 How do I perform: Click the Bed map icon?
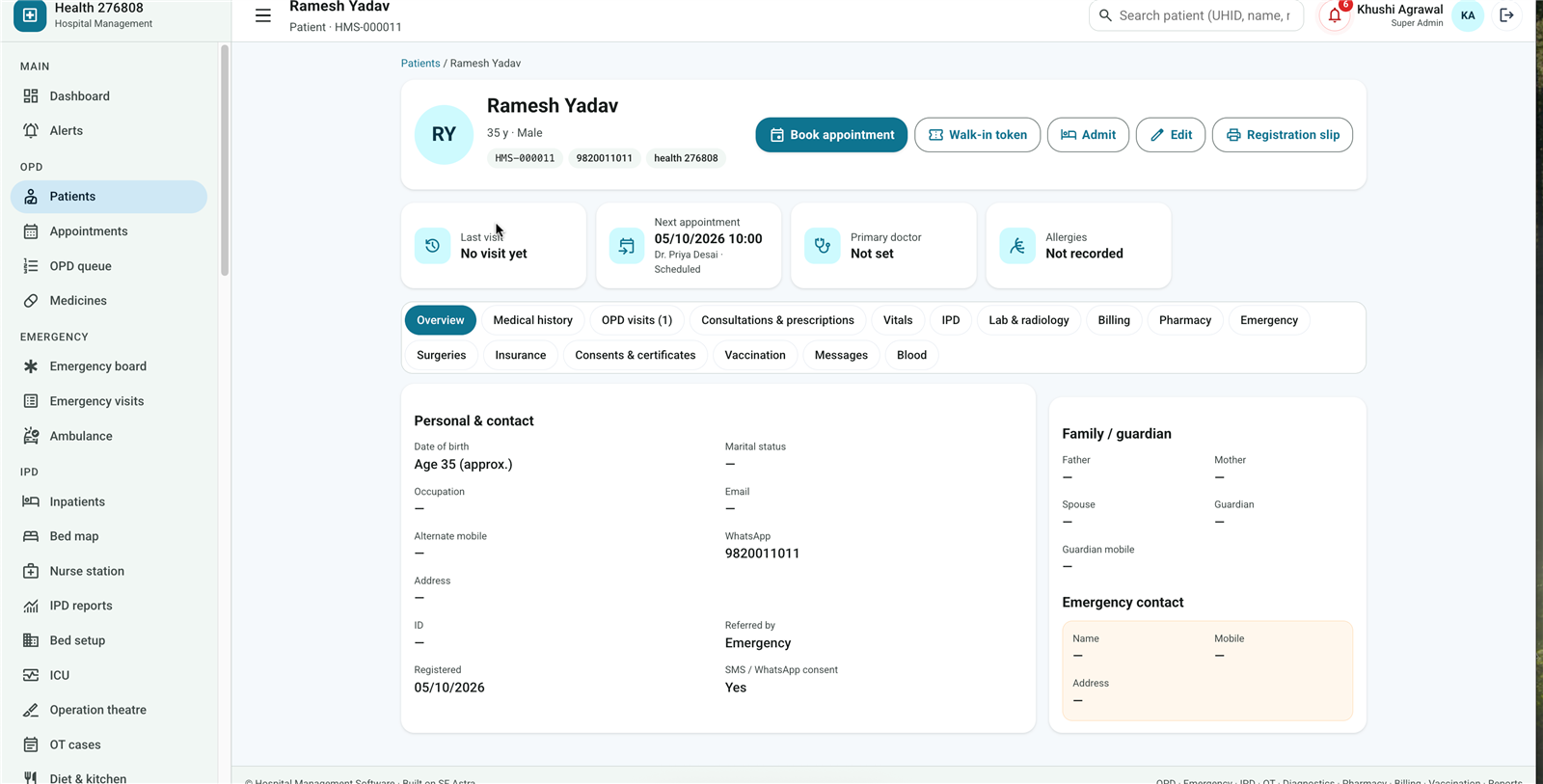pyautogui.click(x=31, y=536)
